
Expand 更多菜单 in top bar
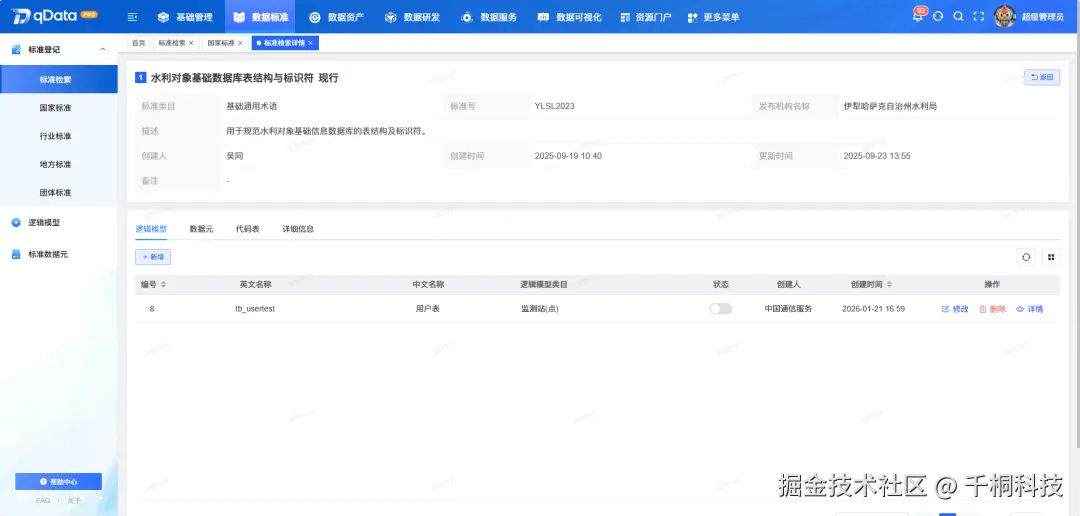[x=714, y=17]
